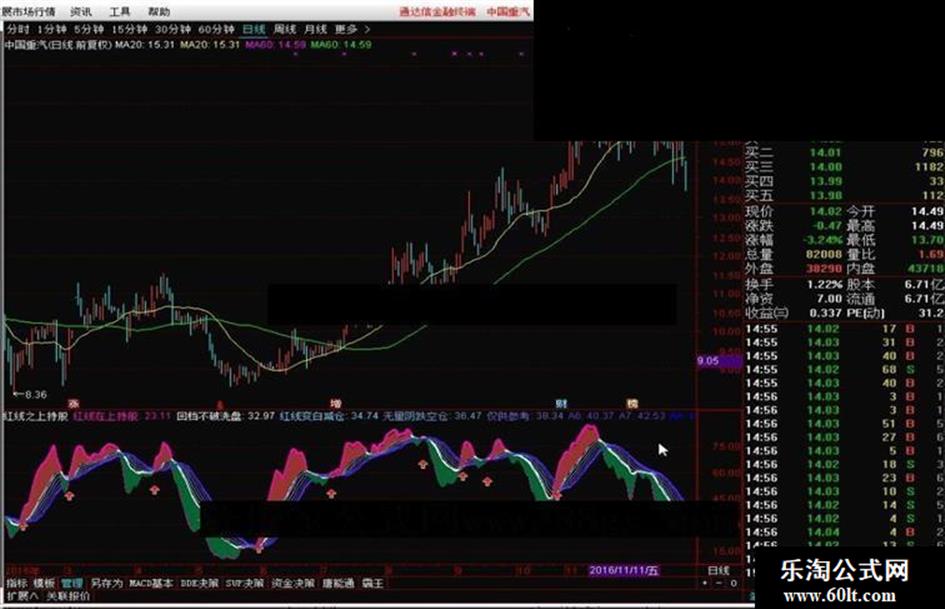Click the 涨 marker below the chart
The width and height of the screenshot is (945, 609).
74,403
